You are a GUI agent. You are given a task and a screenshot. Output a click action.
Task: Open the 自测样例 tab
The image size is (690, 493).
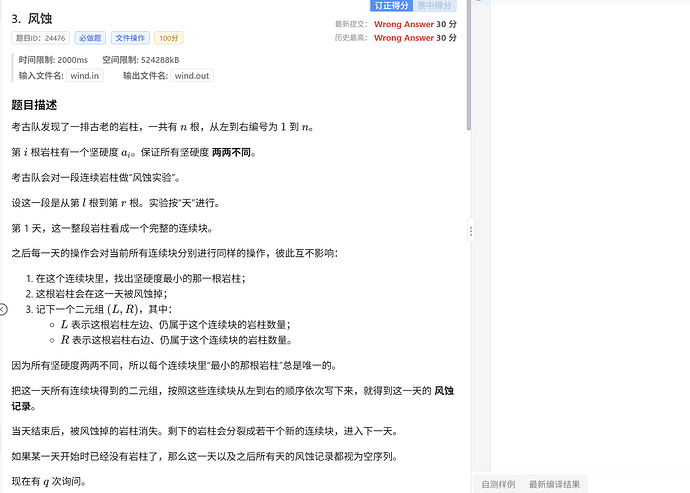tap(498, 484)
